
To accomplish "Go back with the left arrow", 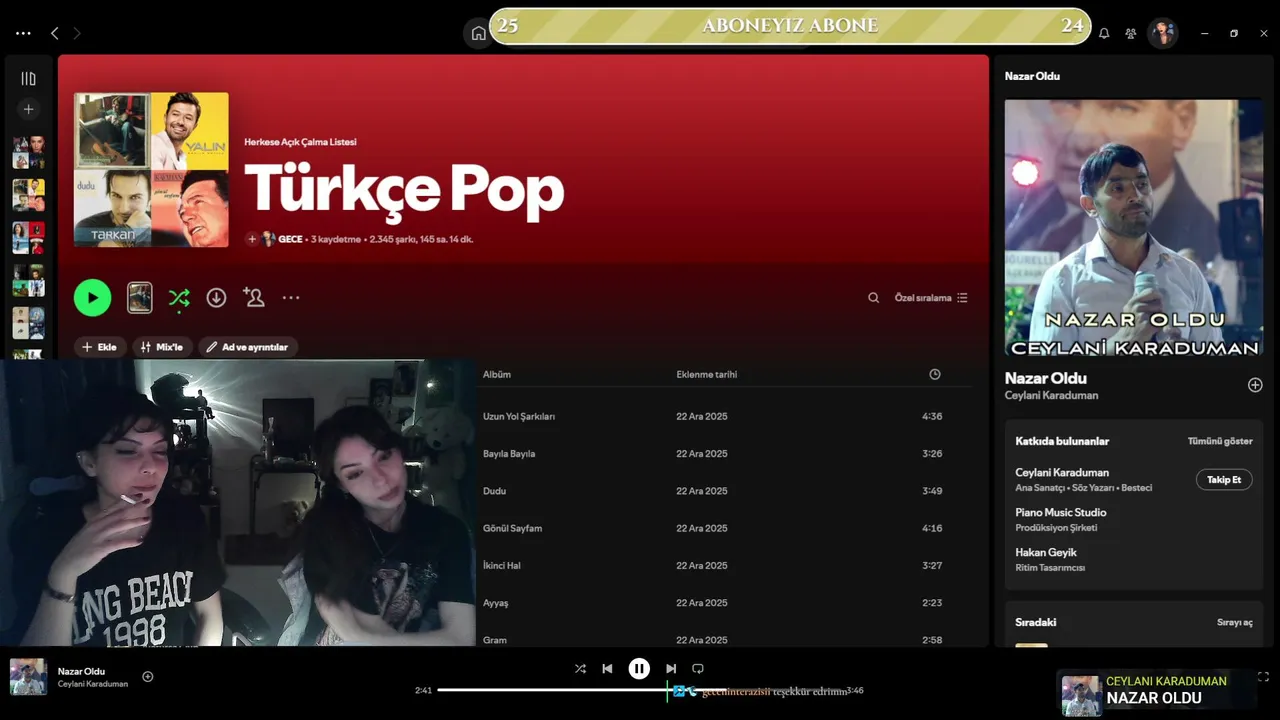I will (54, 33).
